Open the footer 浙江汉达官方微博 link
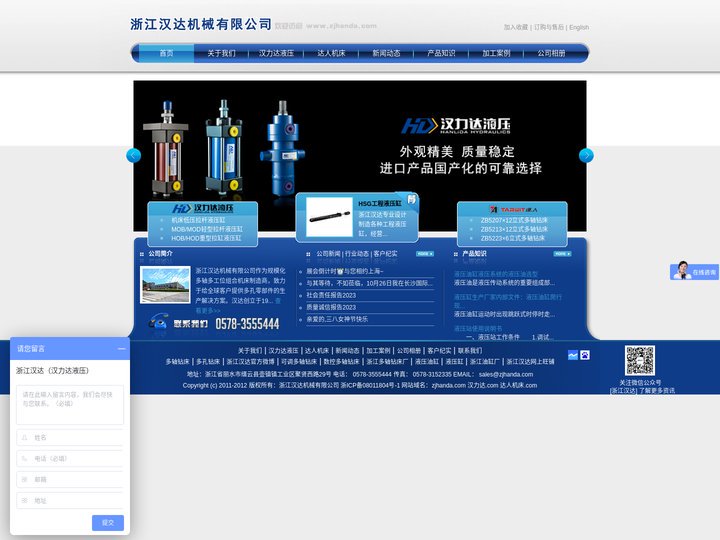Screen dimensions: 720x540 point(250,361)
